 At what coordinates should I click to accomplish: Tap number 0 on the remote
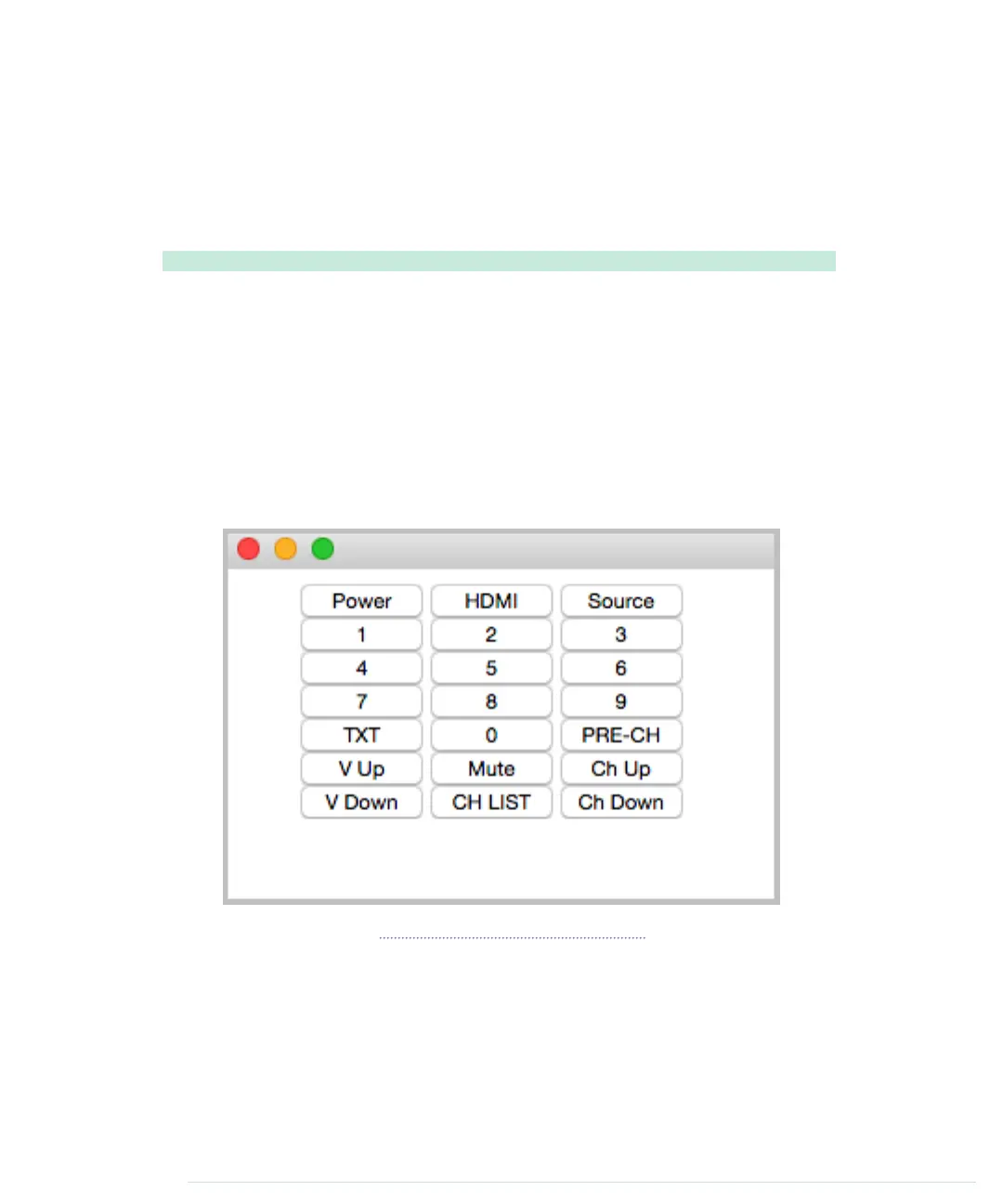pos(491,735)
